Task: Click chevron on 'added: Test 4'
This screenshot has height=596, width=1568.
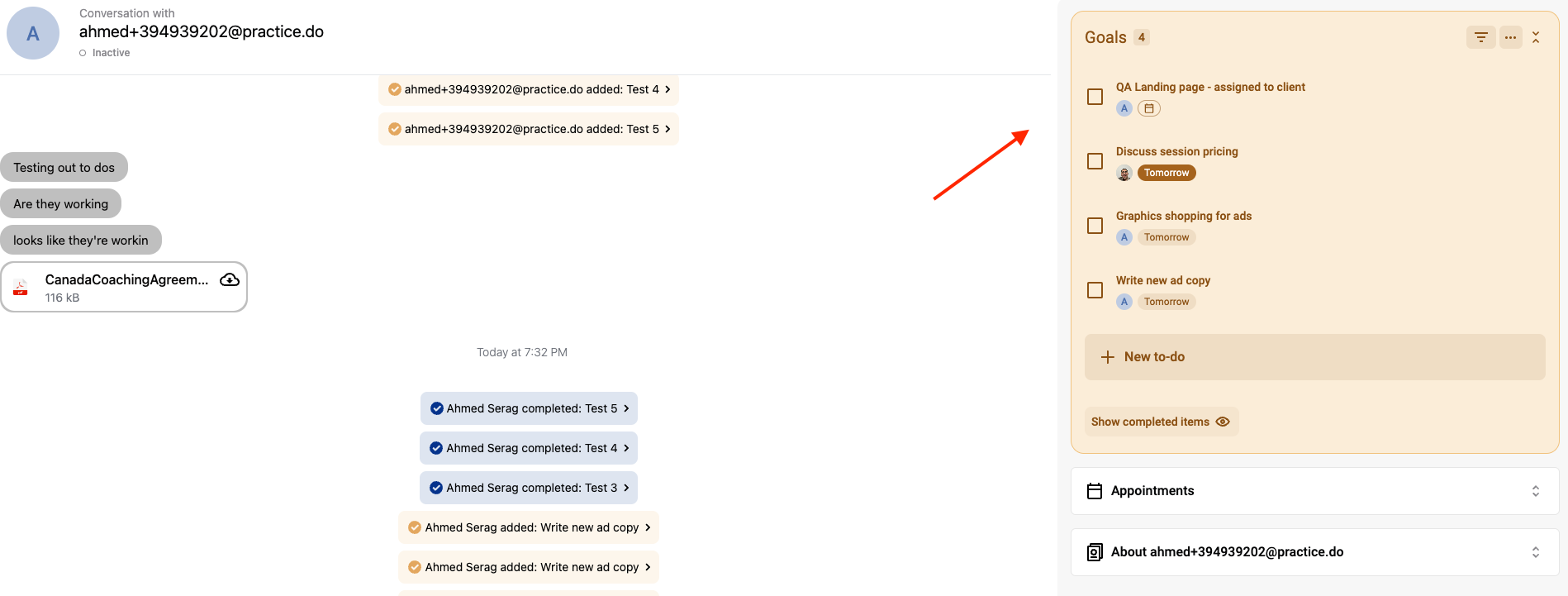Action: tap(668, 89)
